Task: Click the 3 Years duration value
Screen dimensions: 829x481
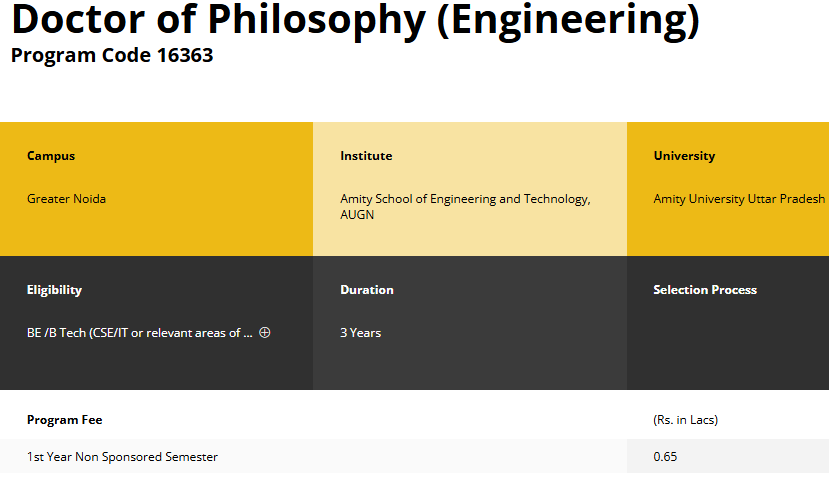Action: (360, 332)
